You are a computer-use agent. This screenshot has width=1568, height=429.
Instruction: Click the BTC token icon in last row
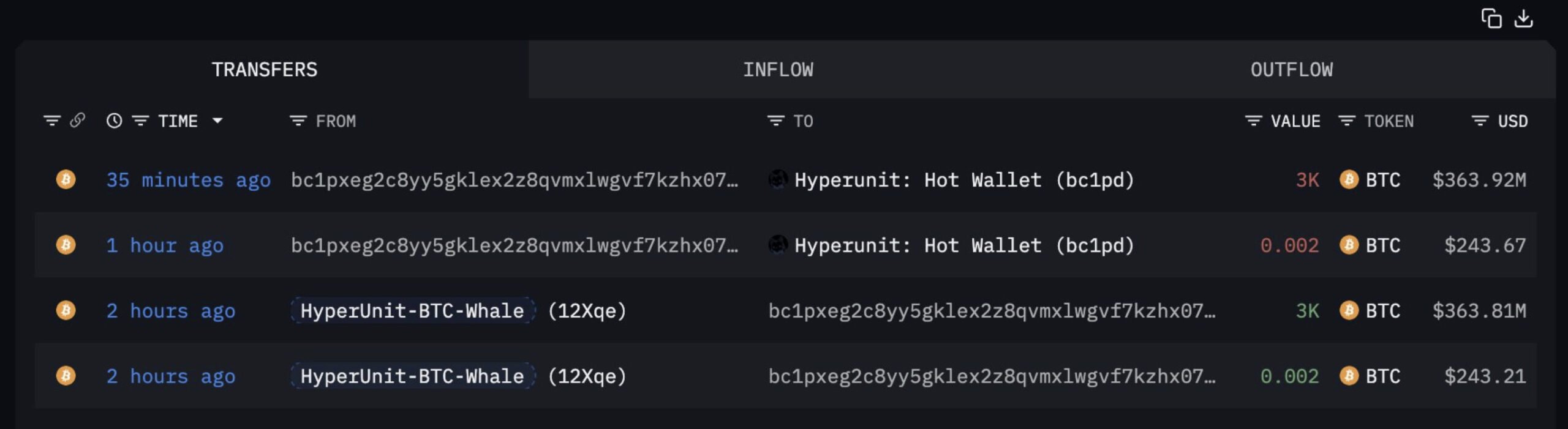click(x=1349, y=376)
